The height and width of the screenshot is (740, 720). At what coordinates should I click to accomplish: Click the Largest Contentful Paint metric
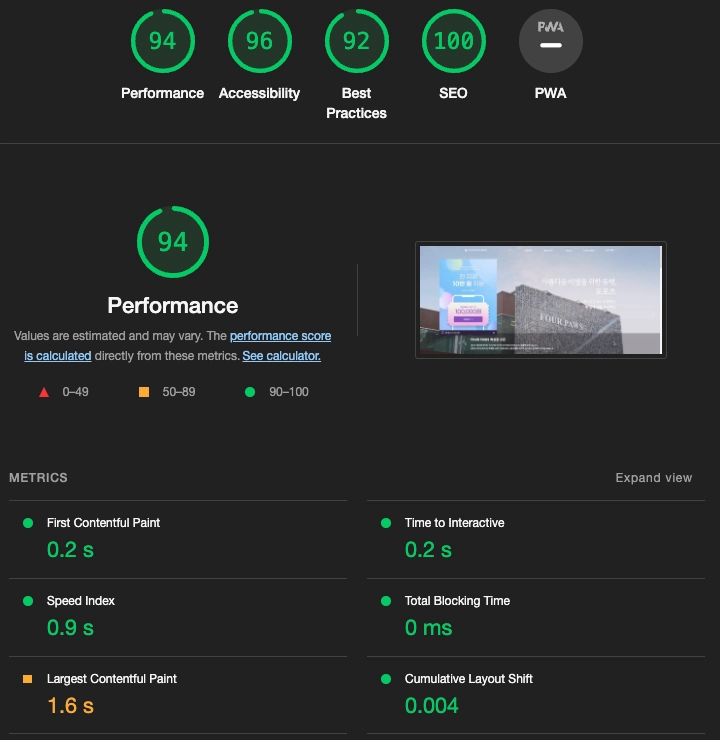[x=178, y=695]
